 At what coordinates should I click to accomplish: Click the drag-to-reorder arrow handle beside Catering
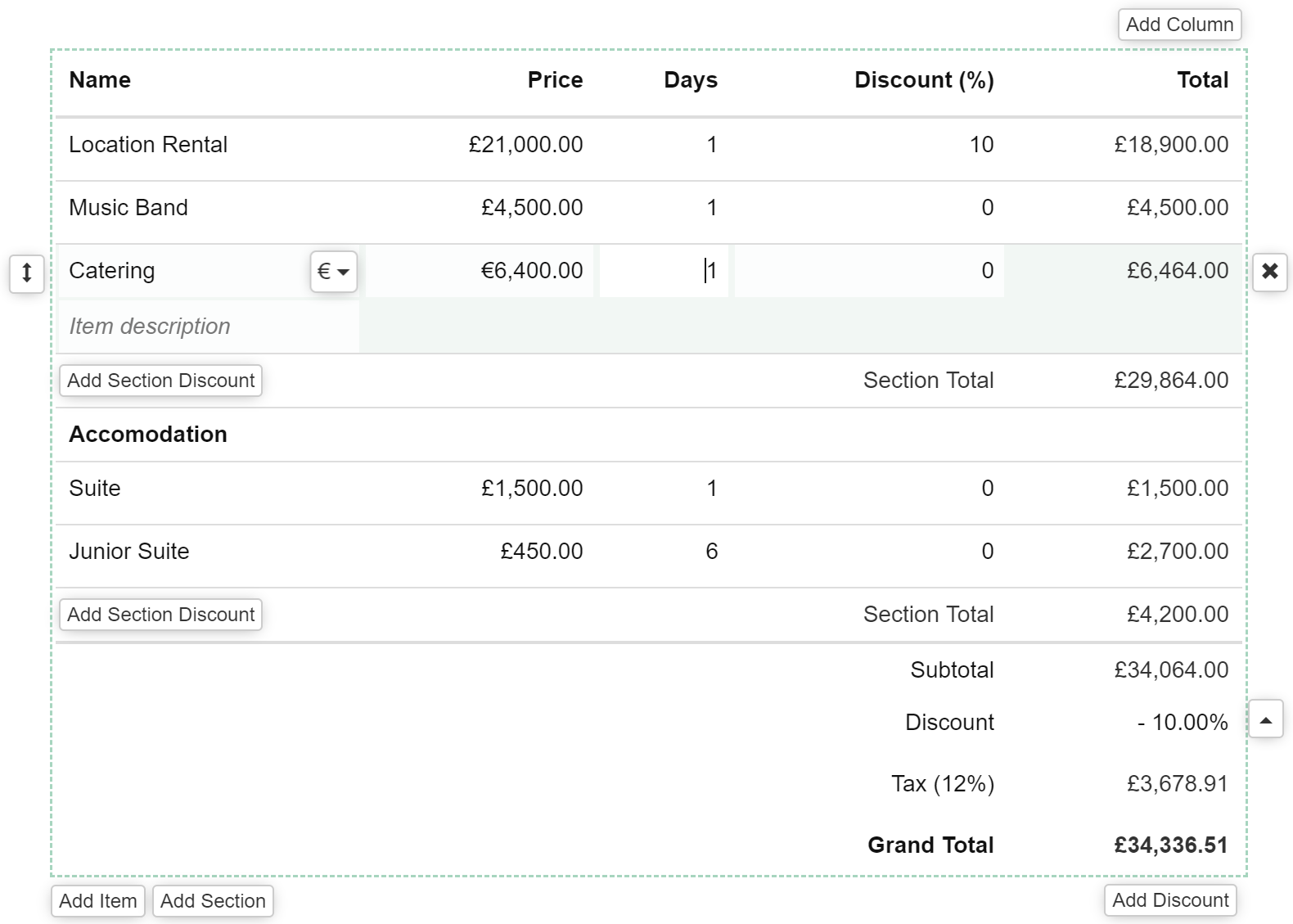pyautogui.click(x=26, y=272)
